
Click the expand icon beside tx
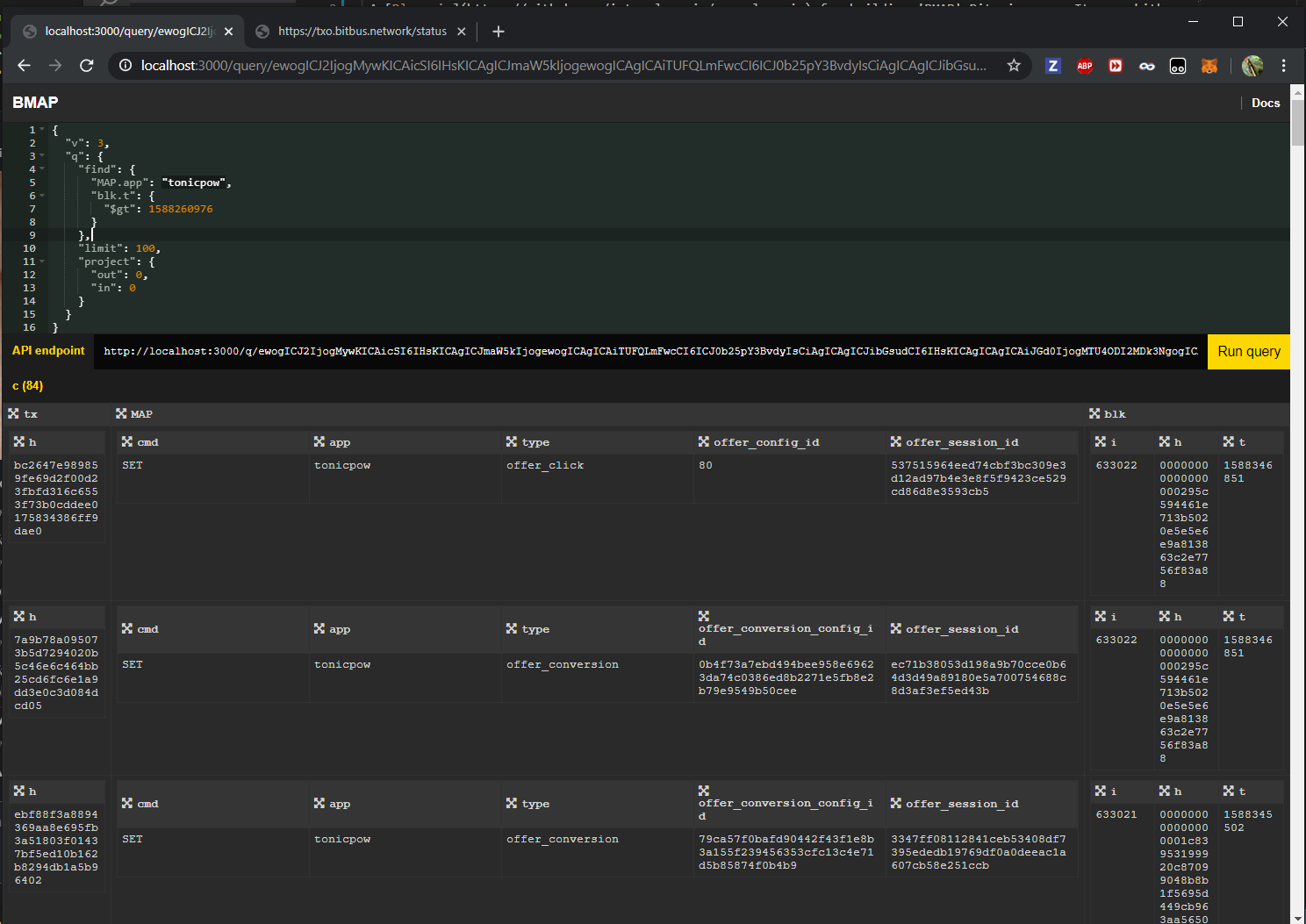point(13,413)
